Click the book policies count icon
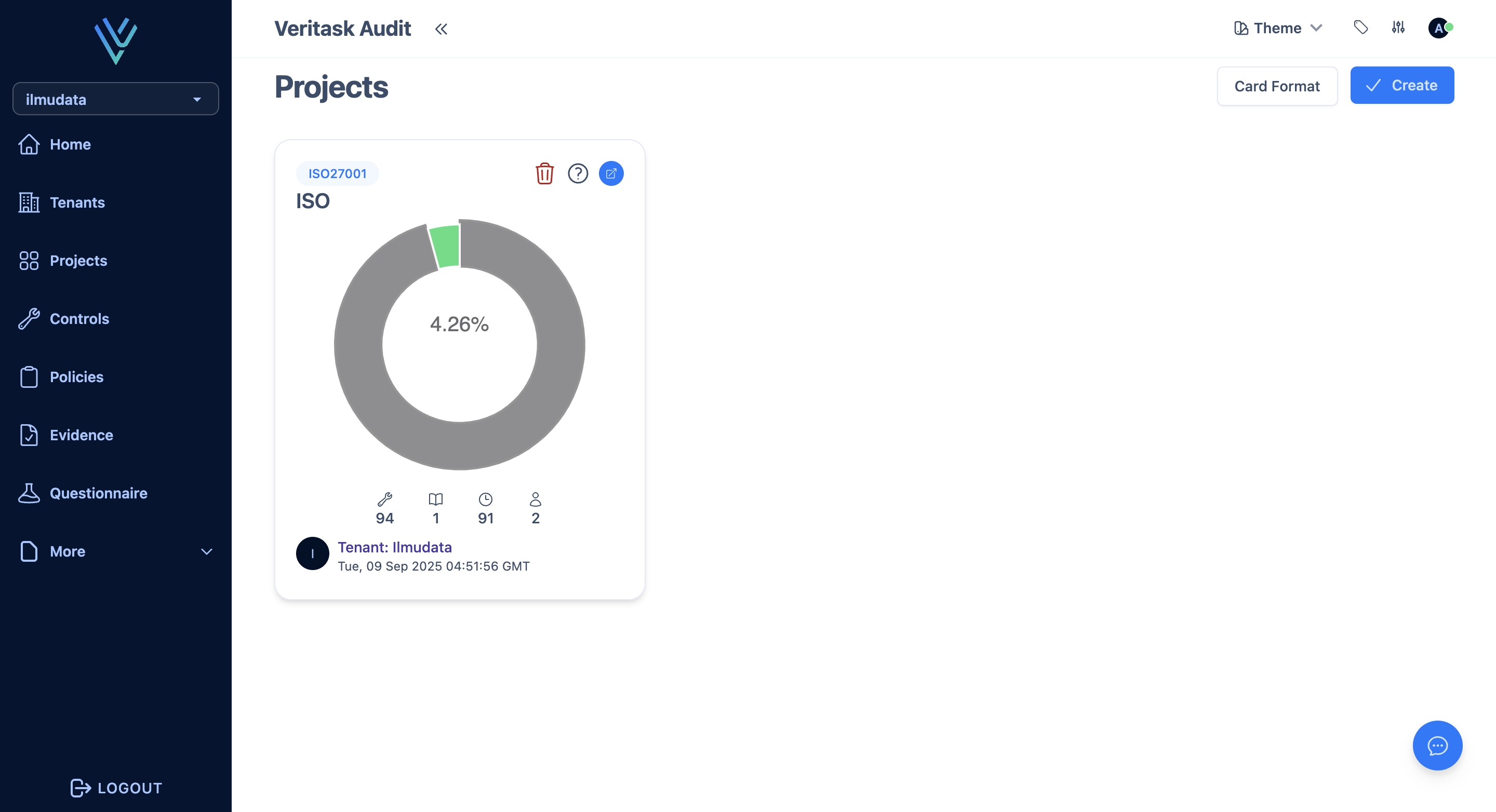1496x812 pixels. 436,499
